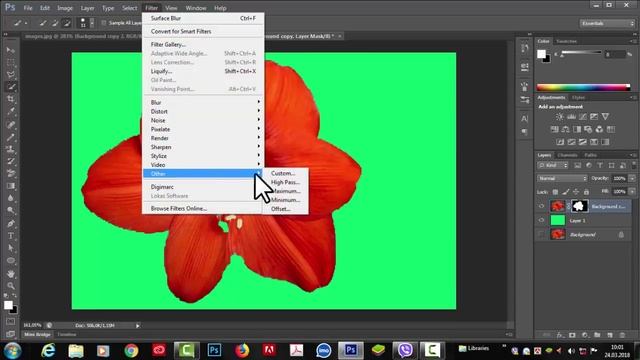640x360 pixels.
Task: Select High Pass from Other submenu
Action: [285, 182]
